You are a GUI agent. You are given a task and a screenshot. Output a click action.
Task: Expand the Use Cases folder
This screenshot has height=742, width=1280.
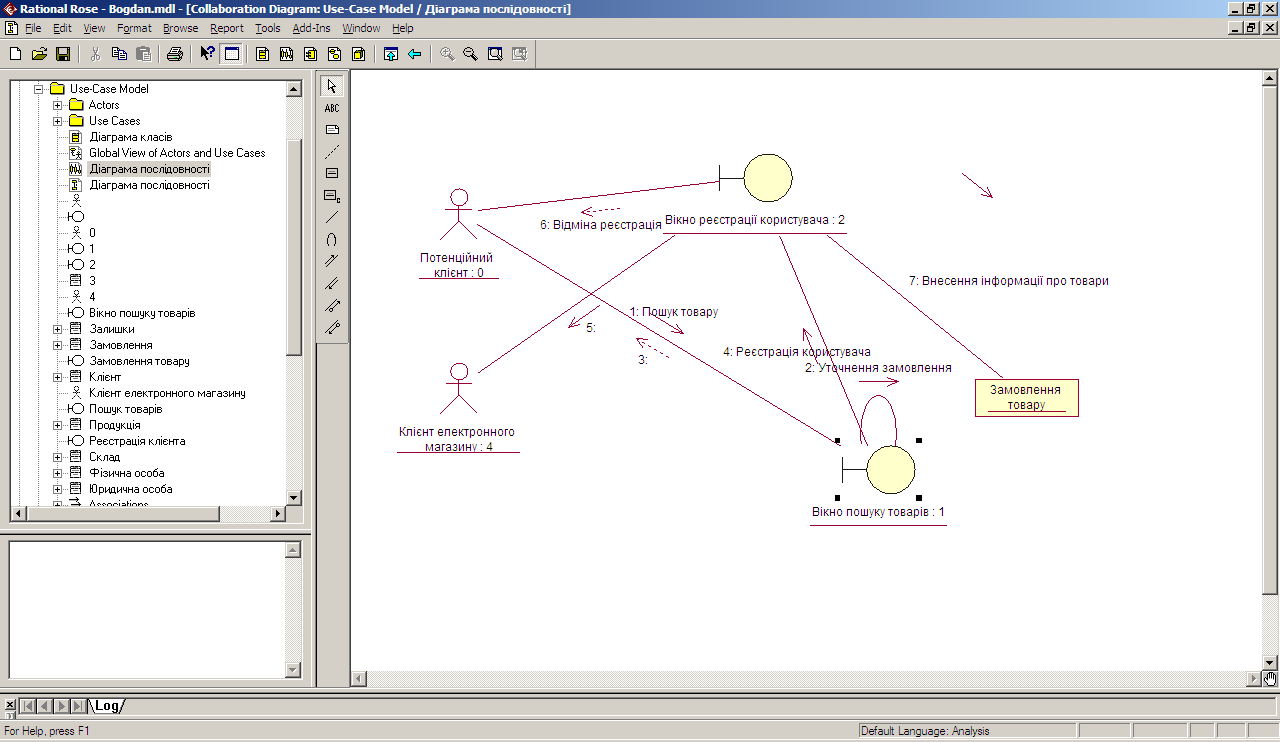coord(57,121)
